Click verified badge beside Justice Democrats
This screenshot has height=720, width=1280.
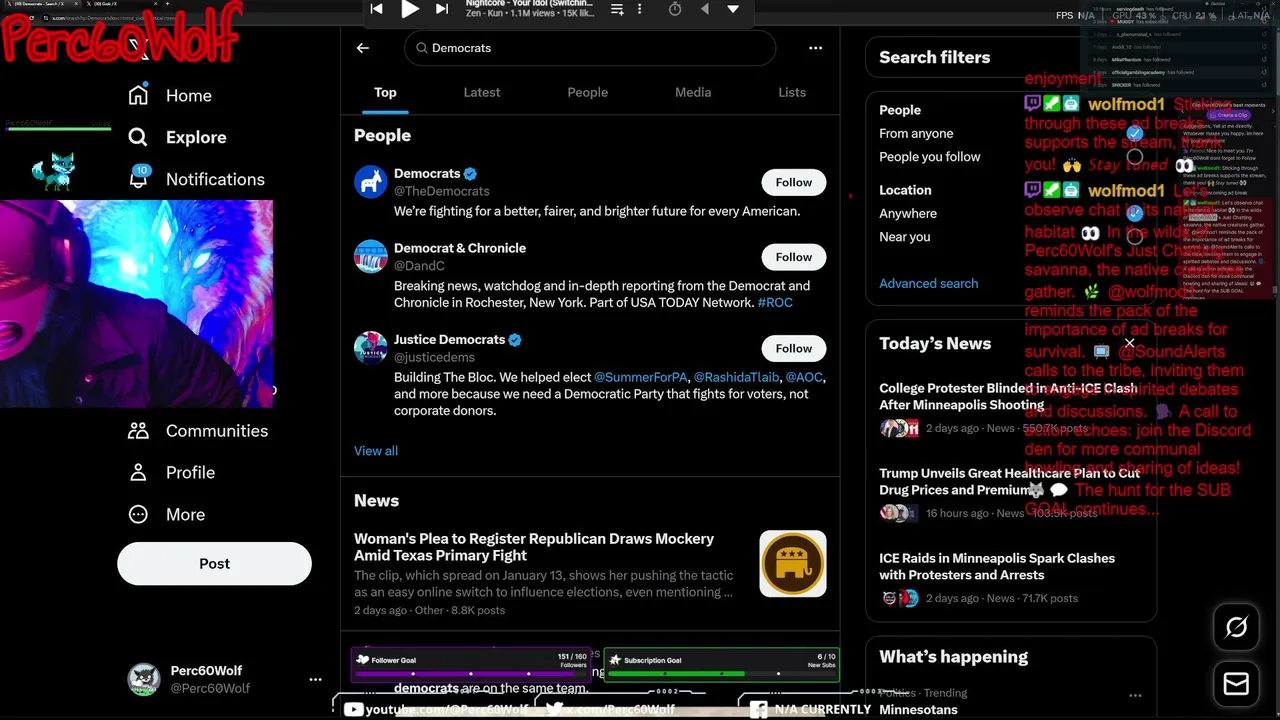(x=515, y=340)
